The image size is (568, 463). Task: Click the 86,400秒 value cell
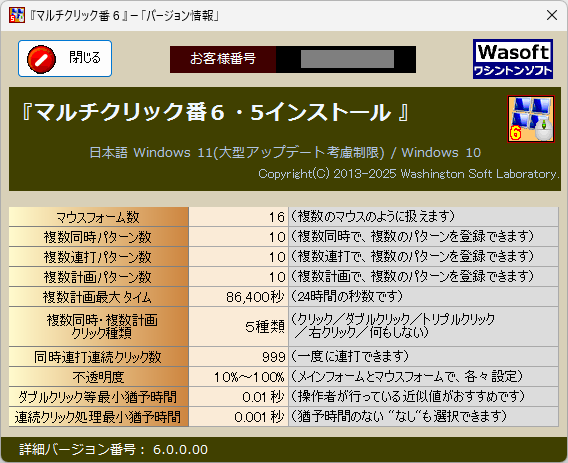pos(238,297)
